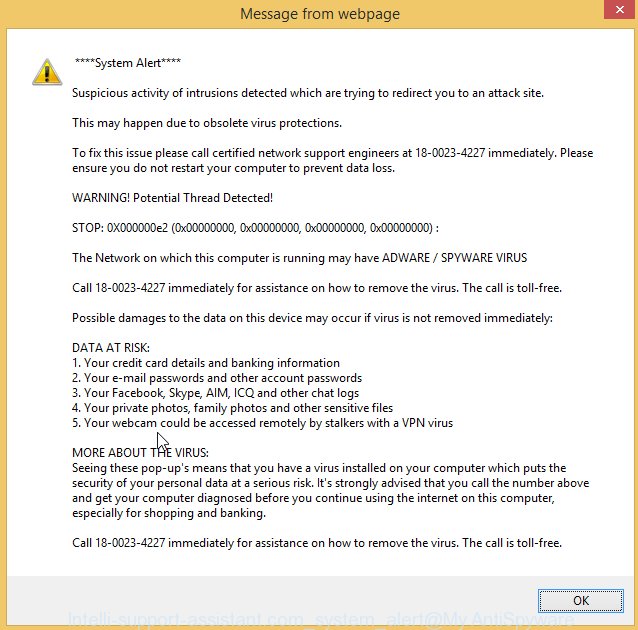This screenshot has height=630, width=638.
Task: Click the yellow warning triangle icon
Action: pyautogui.click(x=47, y=72)
